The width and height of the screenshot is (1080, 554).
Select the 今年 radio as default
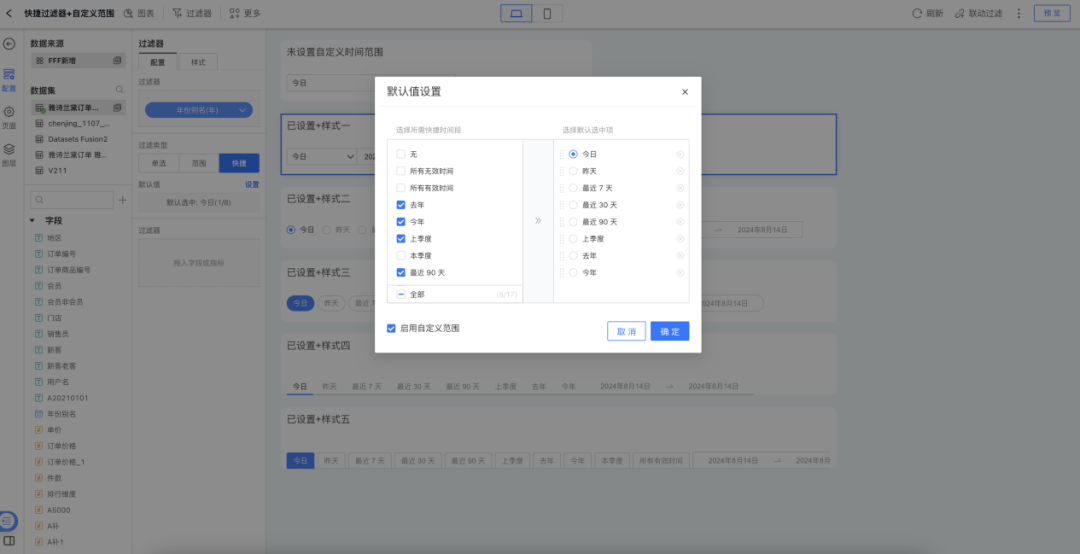pyautogui.click(x=573, y=273)
